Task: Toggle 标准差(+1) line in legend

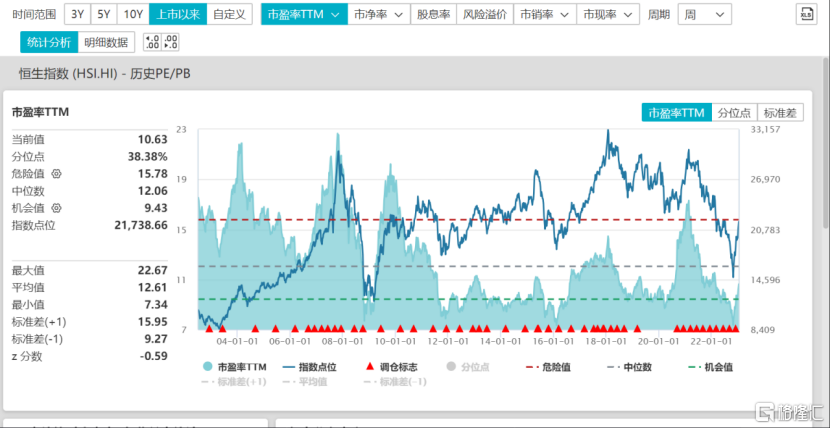Action: tap(234, 381)
